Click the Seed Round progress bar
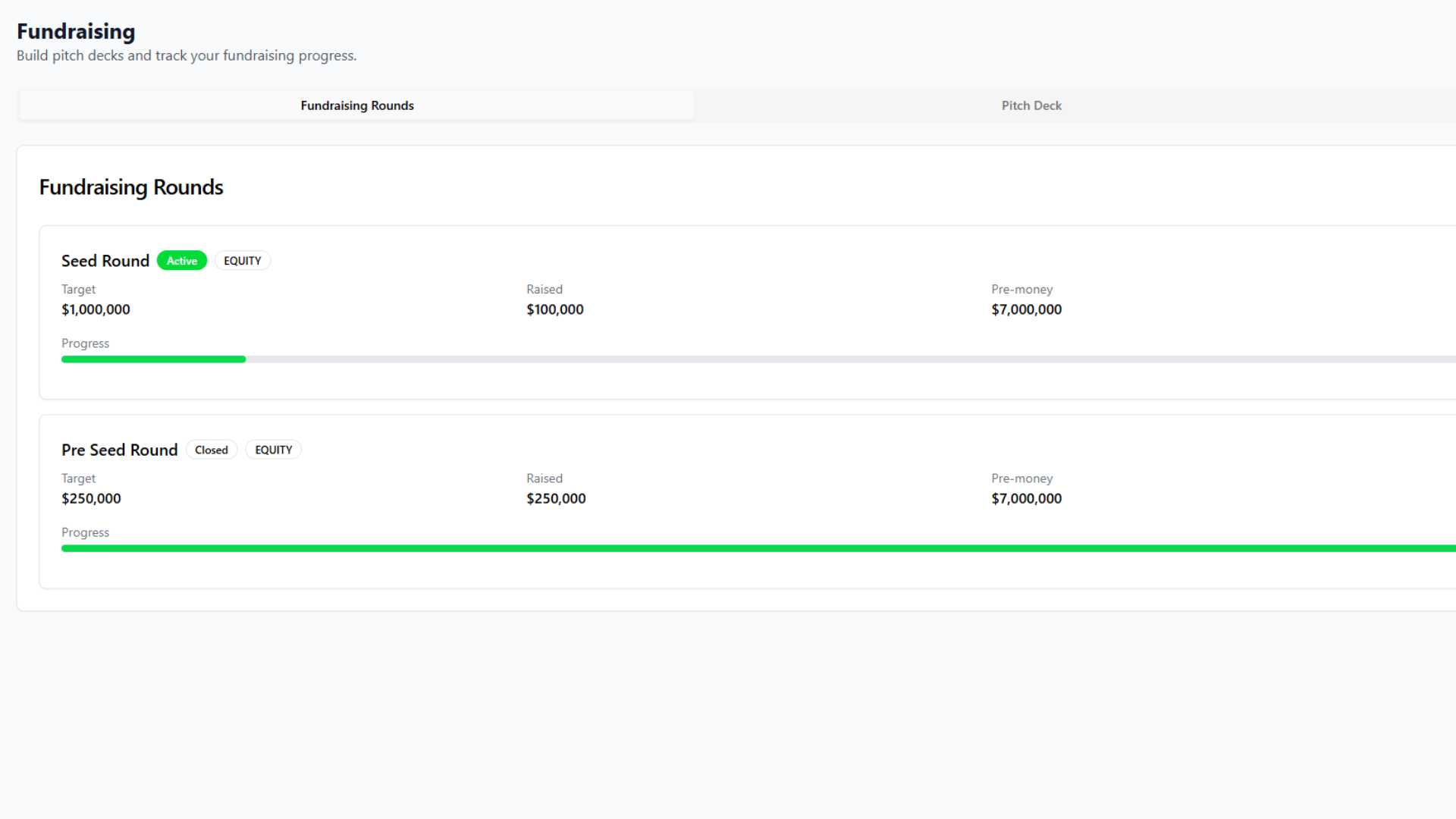1456x819 pixels. [x=758, y=359]
